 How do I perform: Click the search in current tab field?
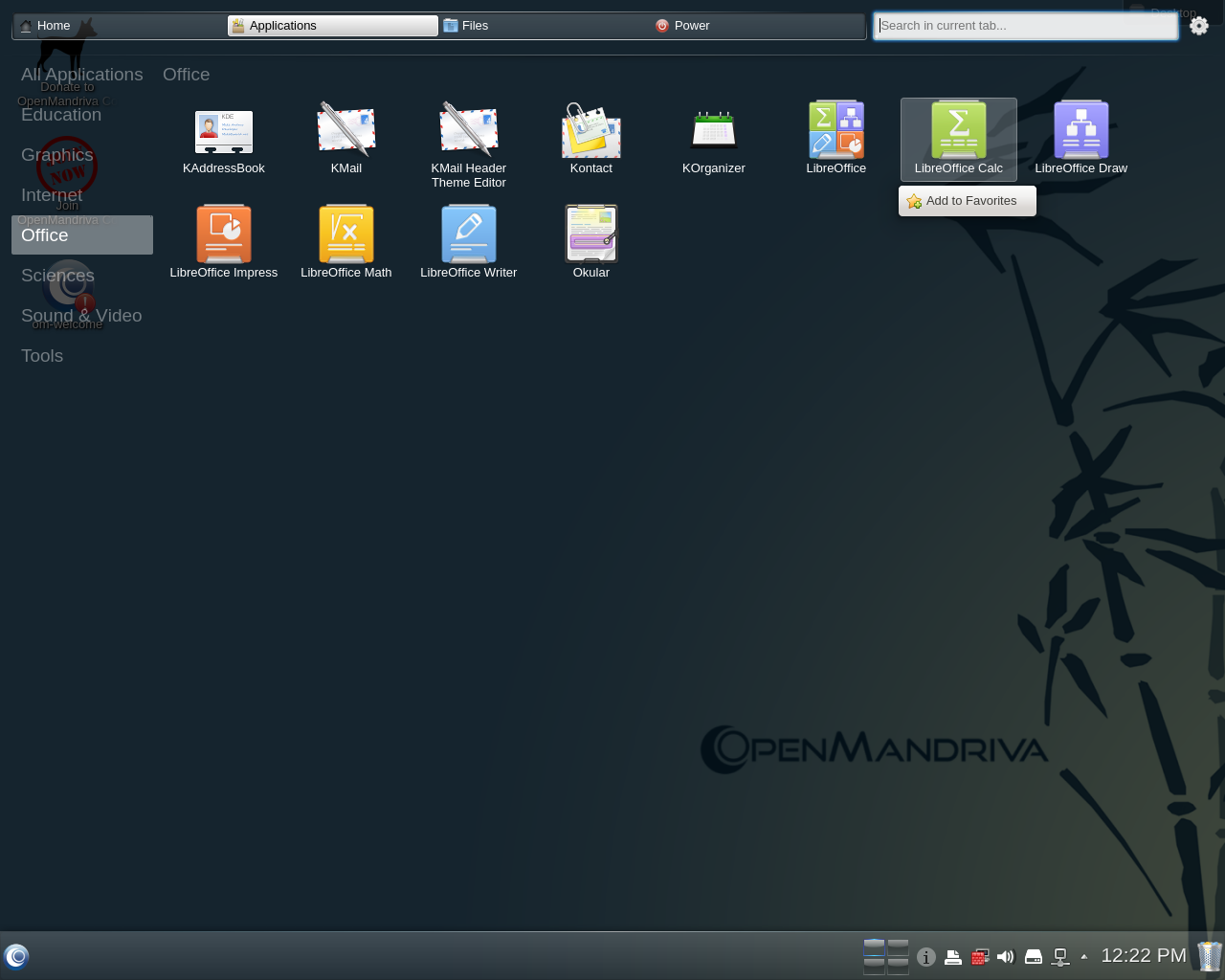pyautogui.click(x=1025, y=26)
